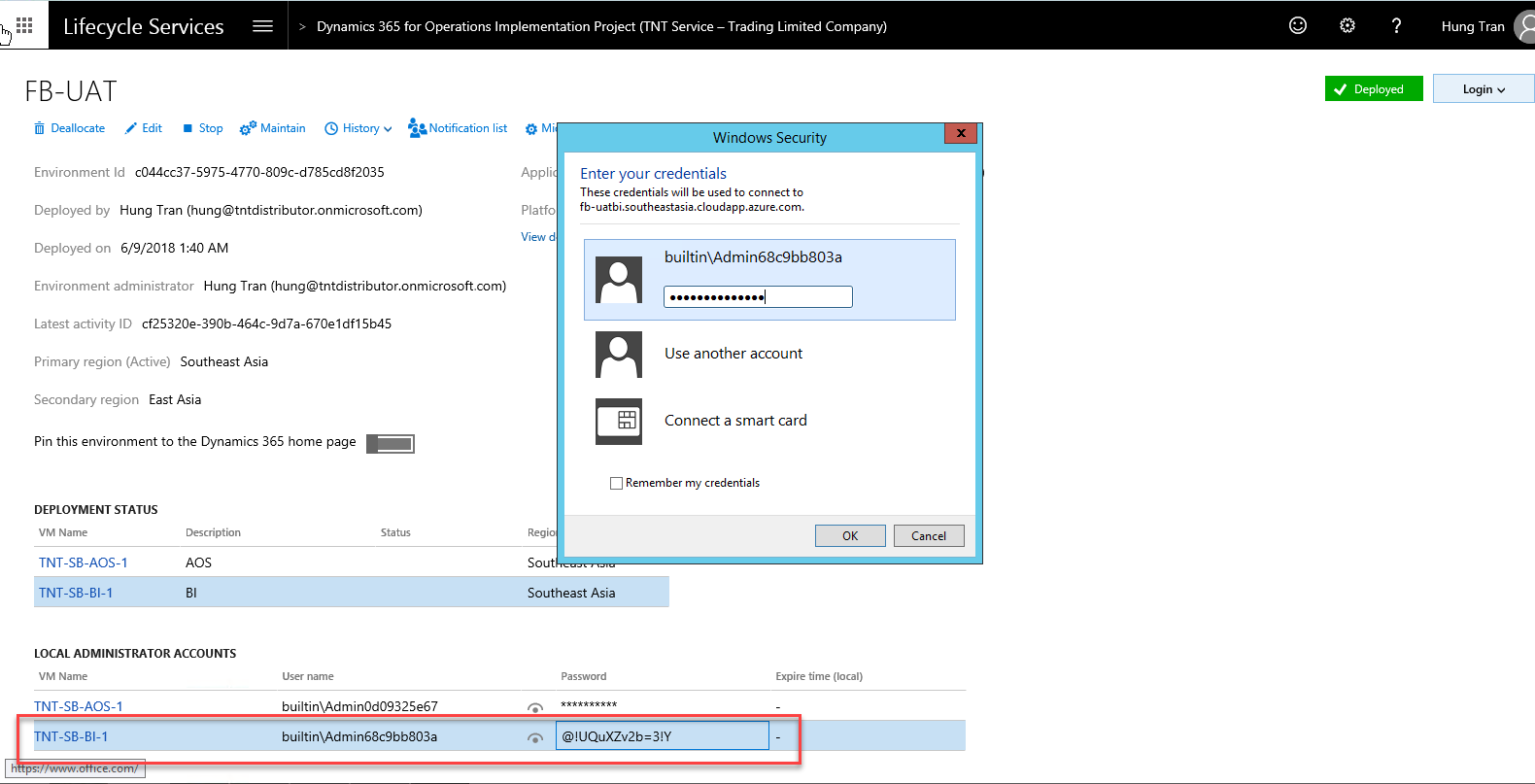Click the Password column header
The height and width of the screenshot is (784, 1535).
583,676
